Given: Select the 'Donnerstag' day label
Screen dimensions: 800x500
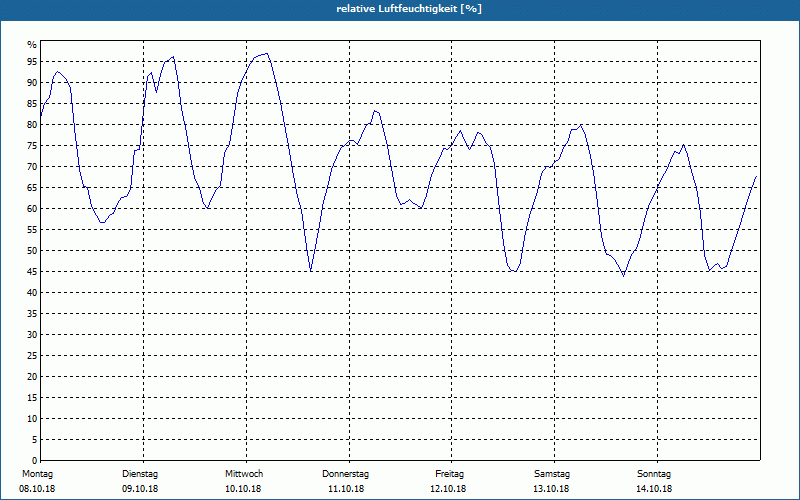Looking at the screenshot, I should [x=345, y=474].
